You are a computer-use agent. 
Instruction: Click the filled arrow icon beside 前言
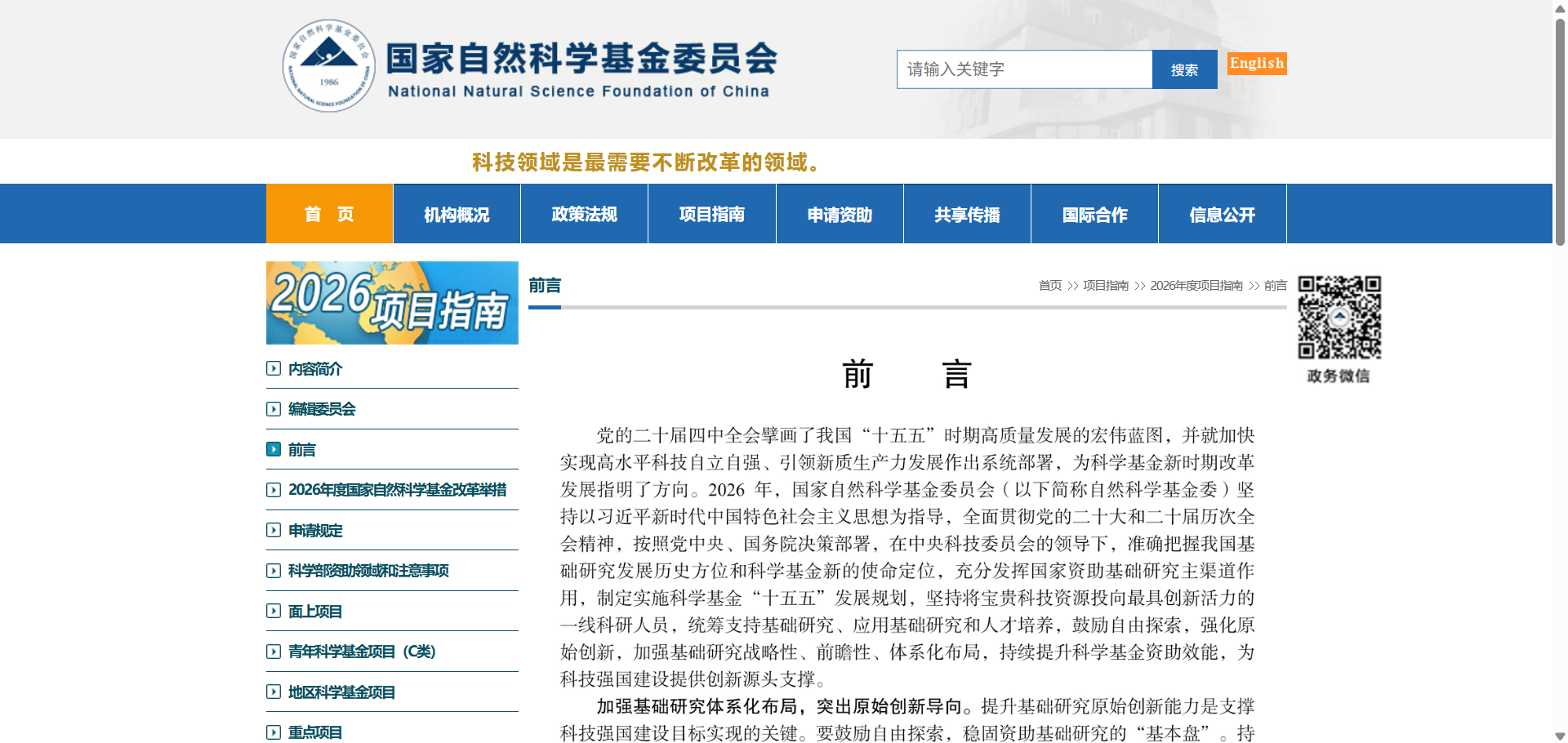(274, 449)
